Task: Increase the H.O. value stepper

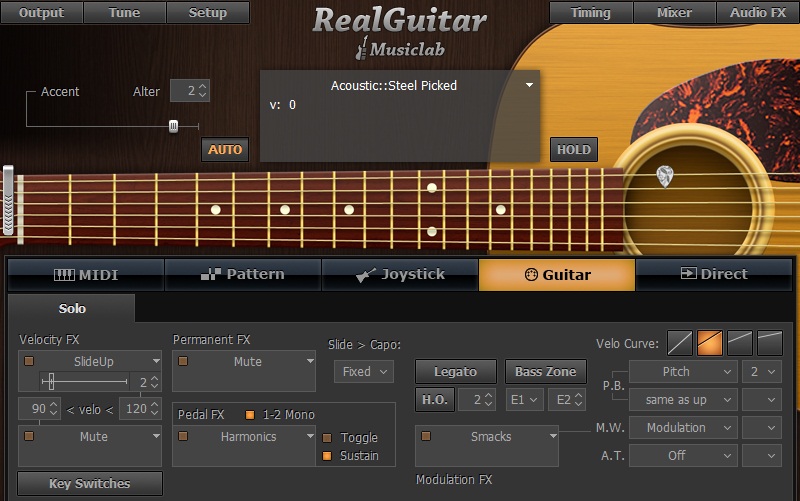Action: pyautogui.click(x=488, y=395)
